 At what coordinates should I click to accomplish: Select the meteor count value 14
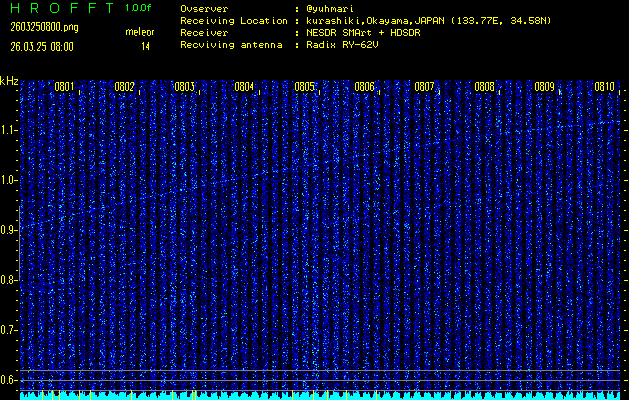pos(145,46)
